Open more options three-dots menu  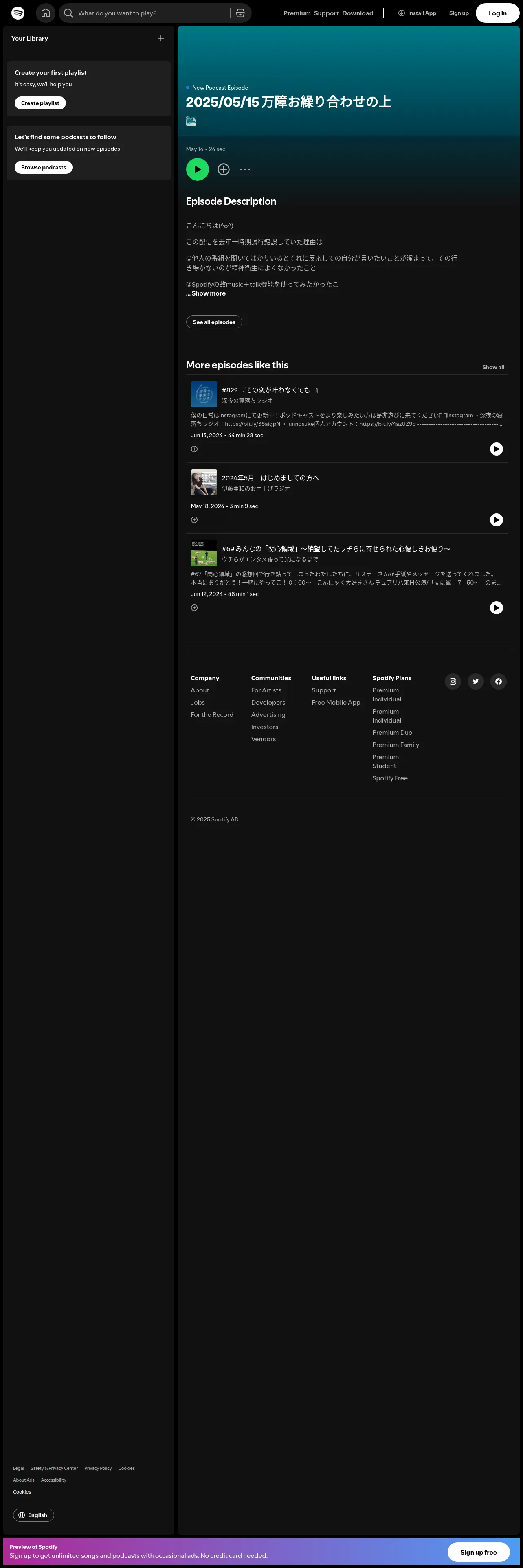[245, 169]
